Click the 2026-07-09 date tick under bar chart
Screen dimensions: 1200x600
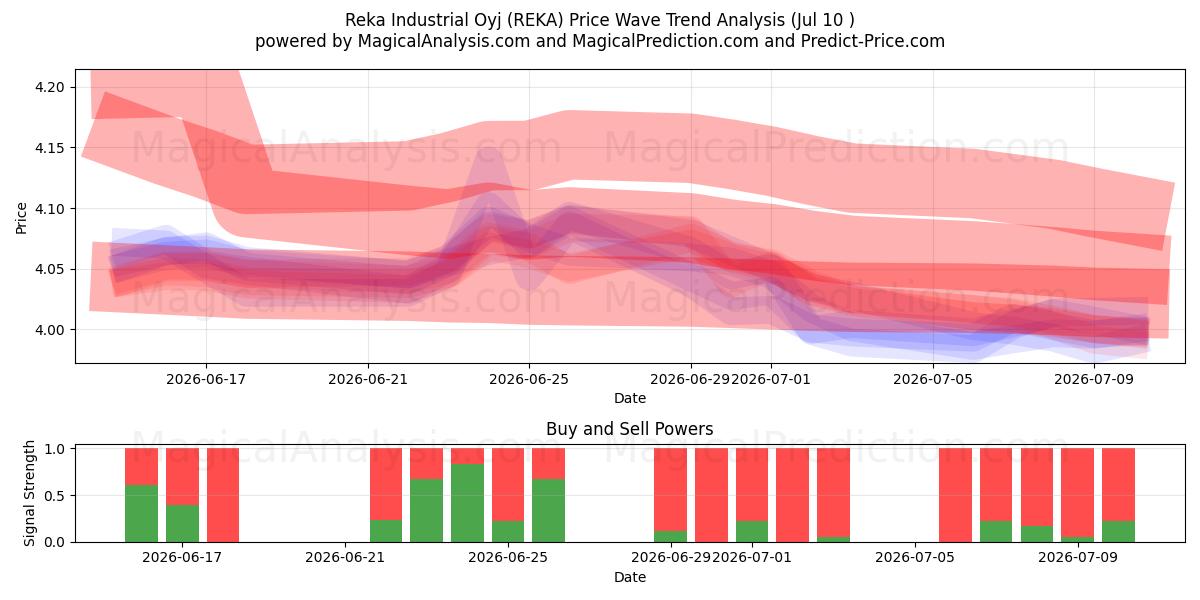1078,558
